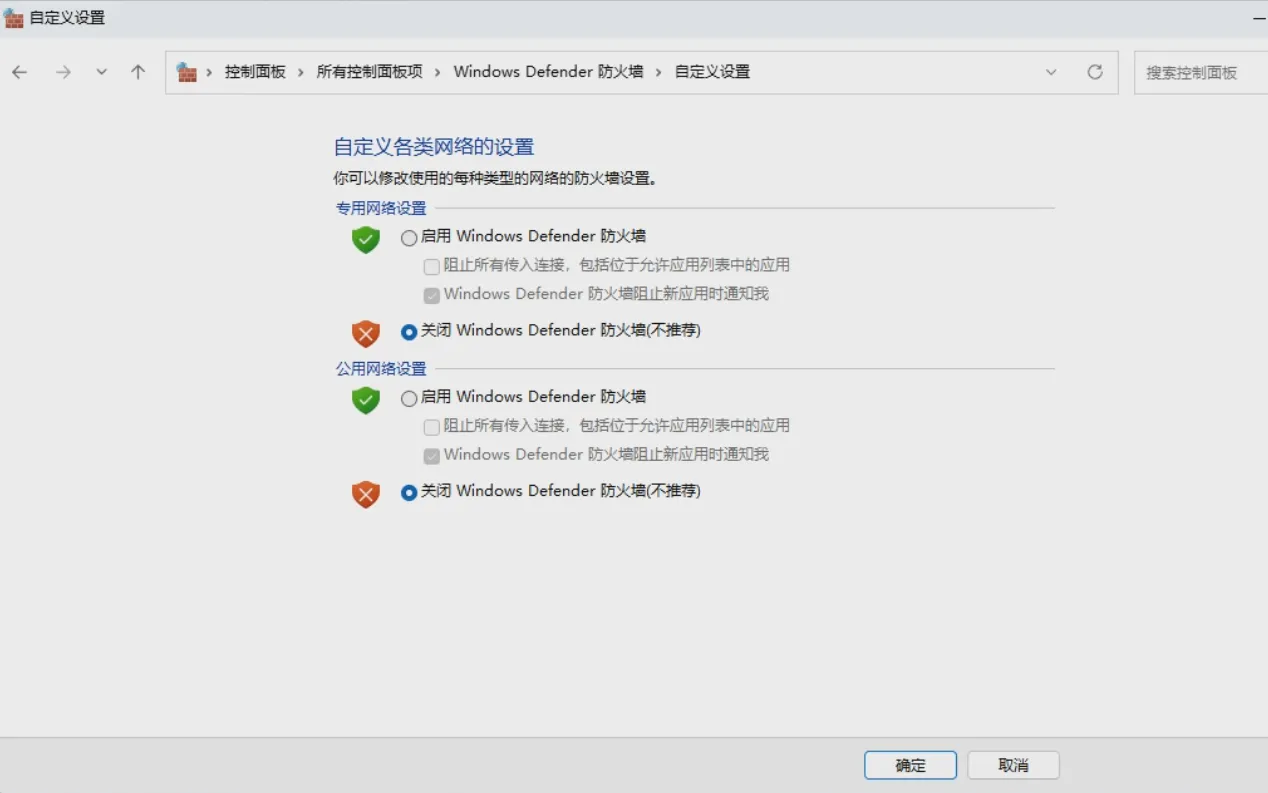Click the 公用网络设置 section label
The width and height of the screenshot is (1268, 793).
click(381, 368)
